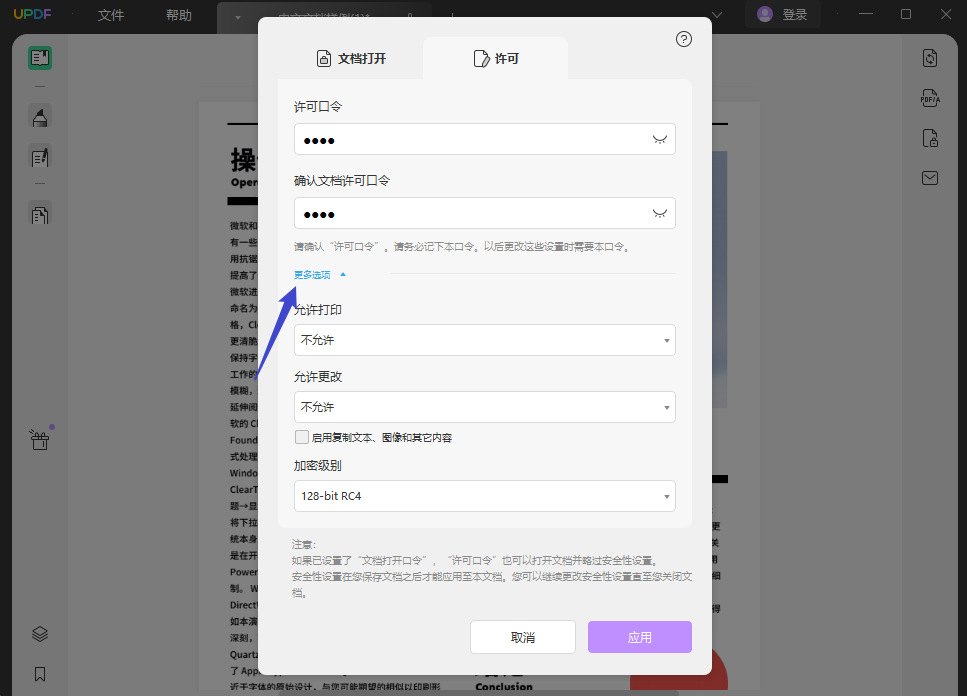Open the 允许打印 dropdown

point(484,340)
